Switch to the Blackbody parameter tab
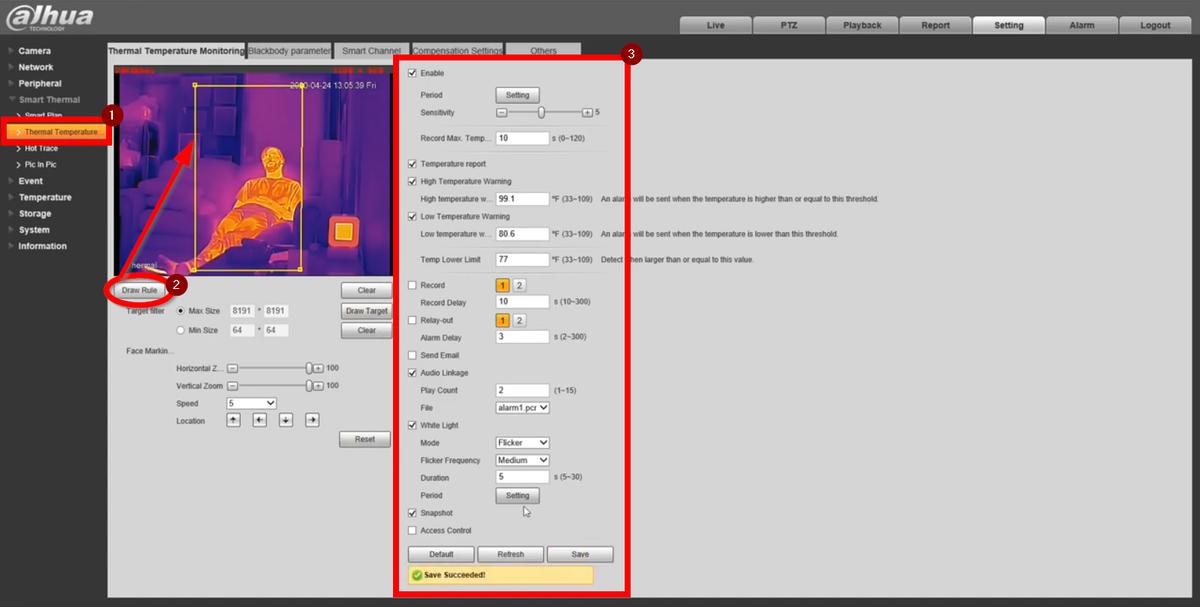The height and width of the screenshot is (607, 1200). click(x=289, y=50)
